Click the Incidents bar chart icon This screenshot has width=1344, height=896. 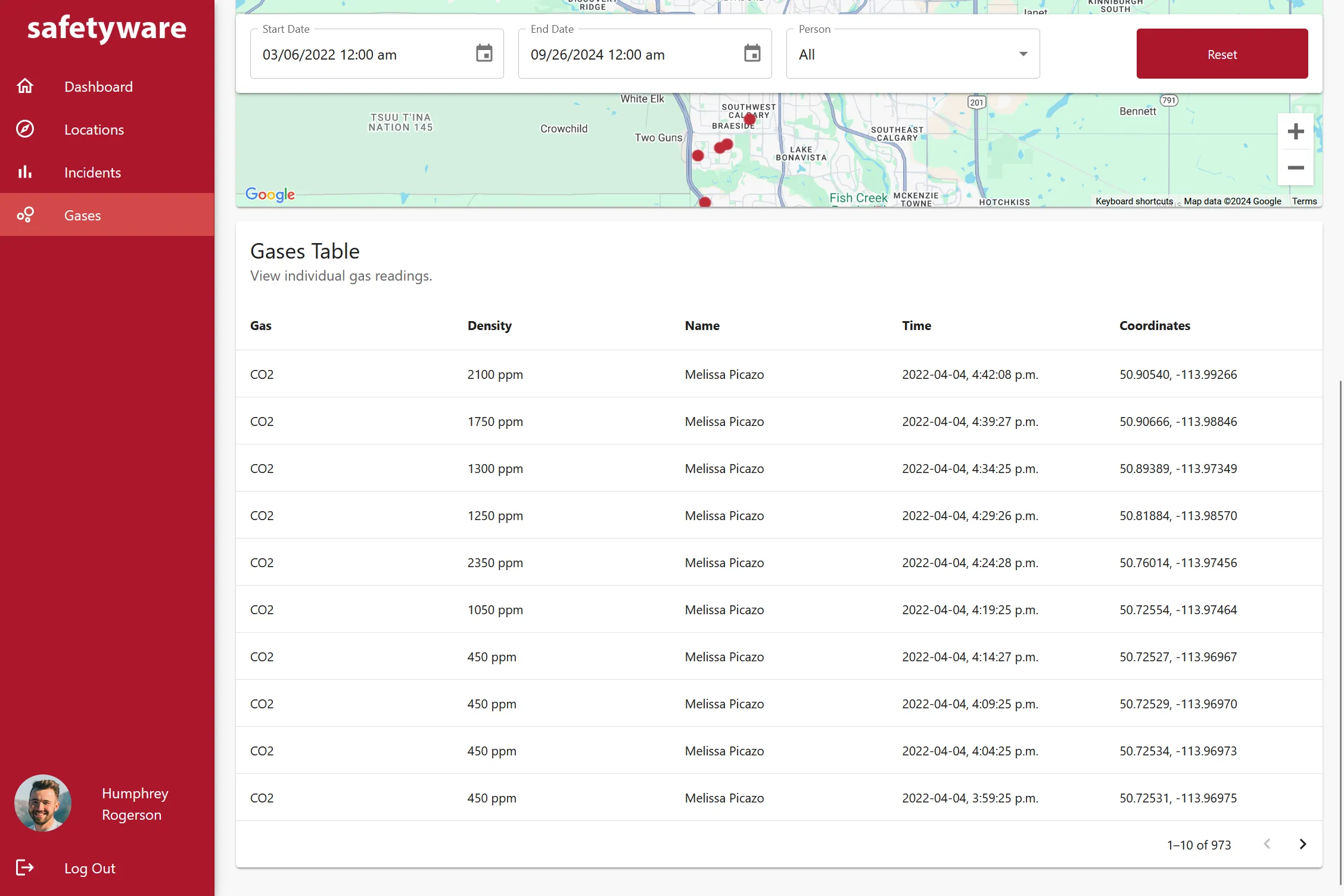click(25, 172)
